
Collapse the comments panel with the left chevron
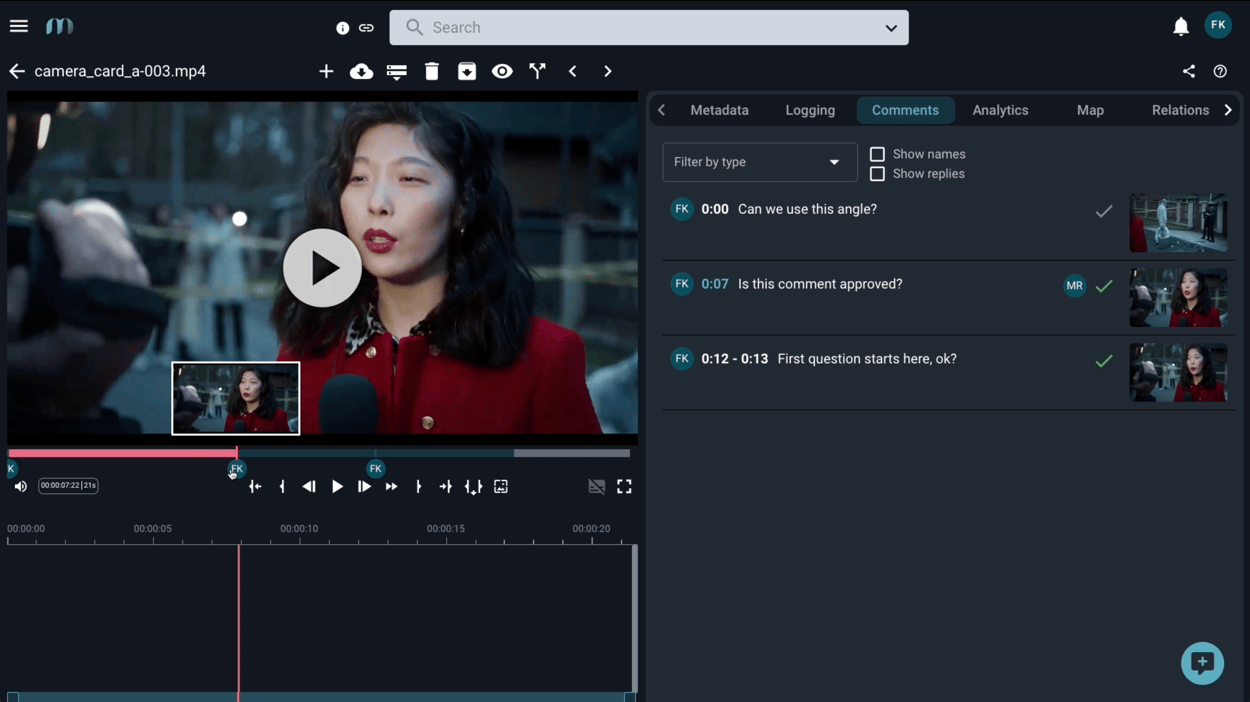[x=661, y=110]
